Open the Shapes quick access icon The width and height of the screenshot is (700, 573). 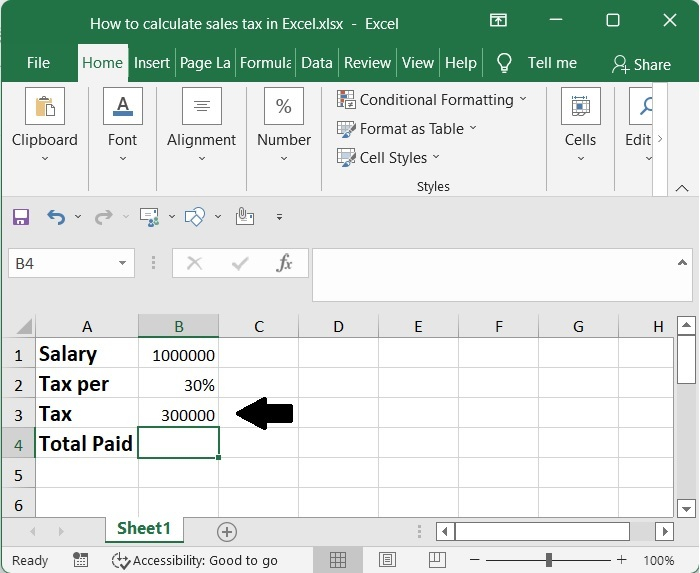[x=196, y=217]
